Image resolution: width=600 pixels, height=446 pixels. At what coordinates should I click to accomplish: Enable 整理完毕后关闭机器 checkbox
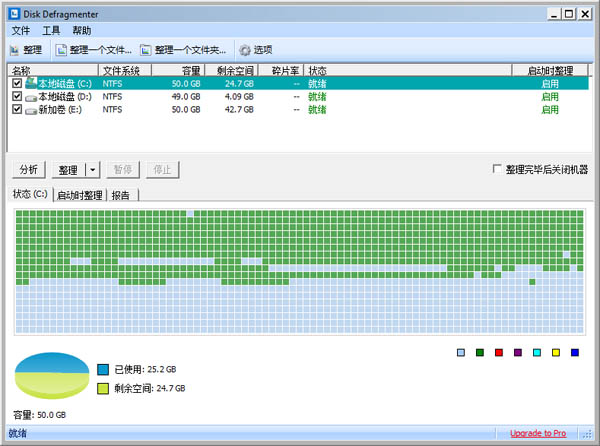(x=497, y=169)
